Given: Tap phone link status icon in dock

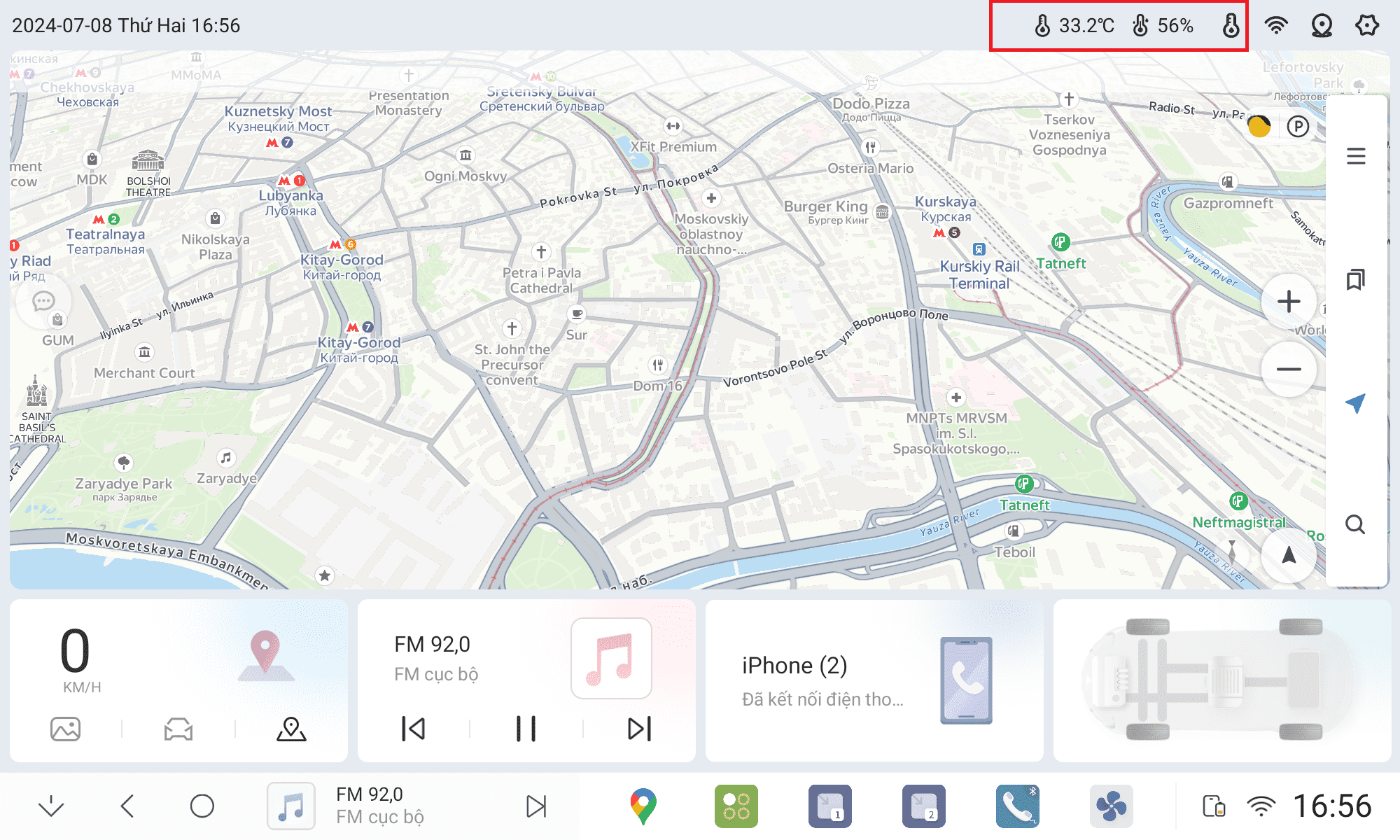Looking at the screenshot, I should (1214, 806).
